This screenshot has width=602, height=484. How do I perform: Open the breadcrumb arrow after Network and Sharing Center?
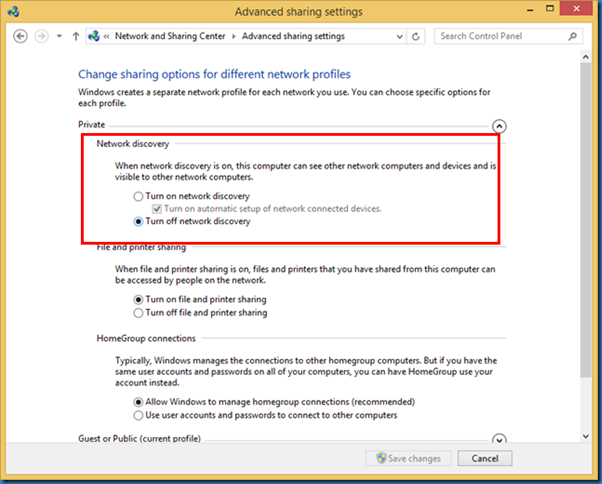point(233,36)
